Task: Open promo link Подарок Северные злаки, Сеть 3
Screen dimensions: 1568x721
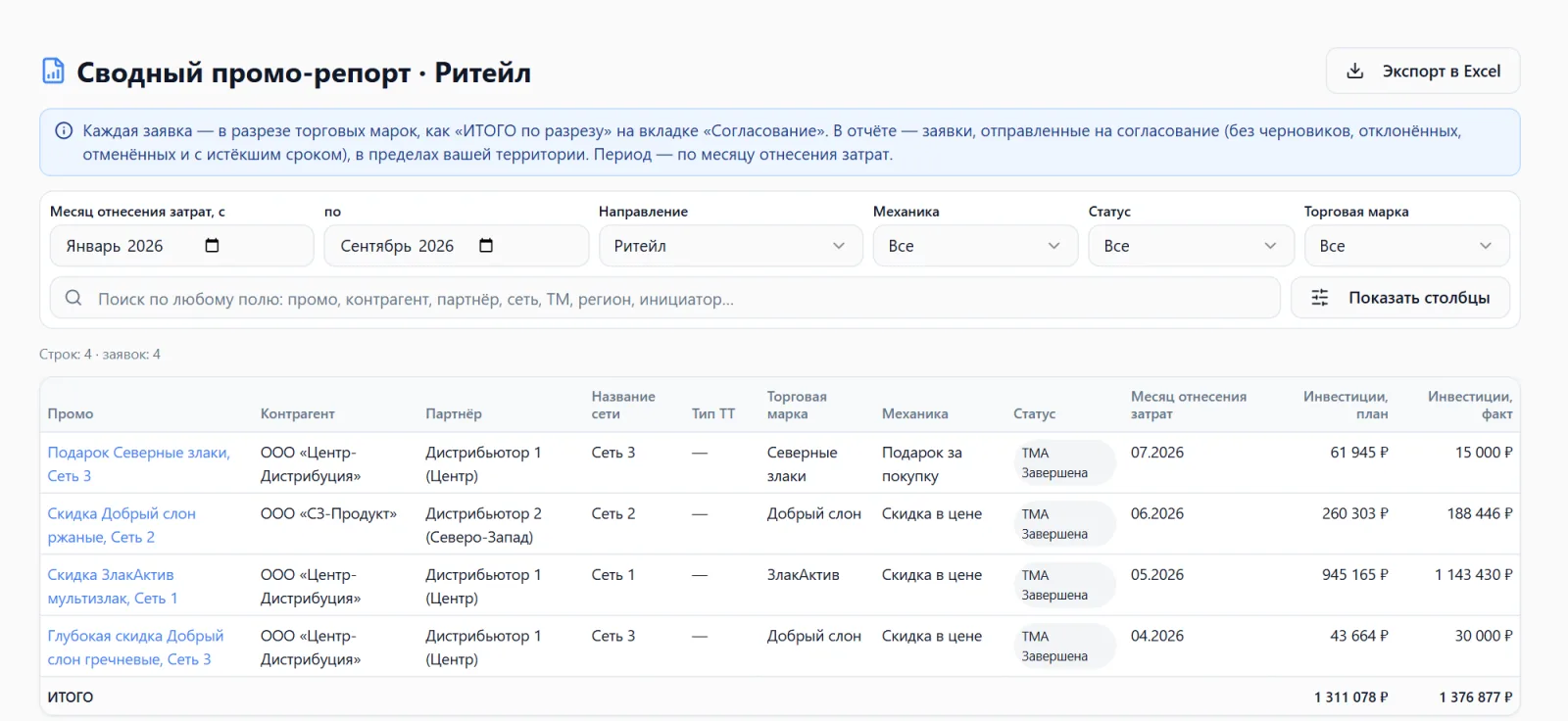Action: tap(139, 464)
